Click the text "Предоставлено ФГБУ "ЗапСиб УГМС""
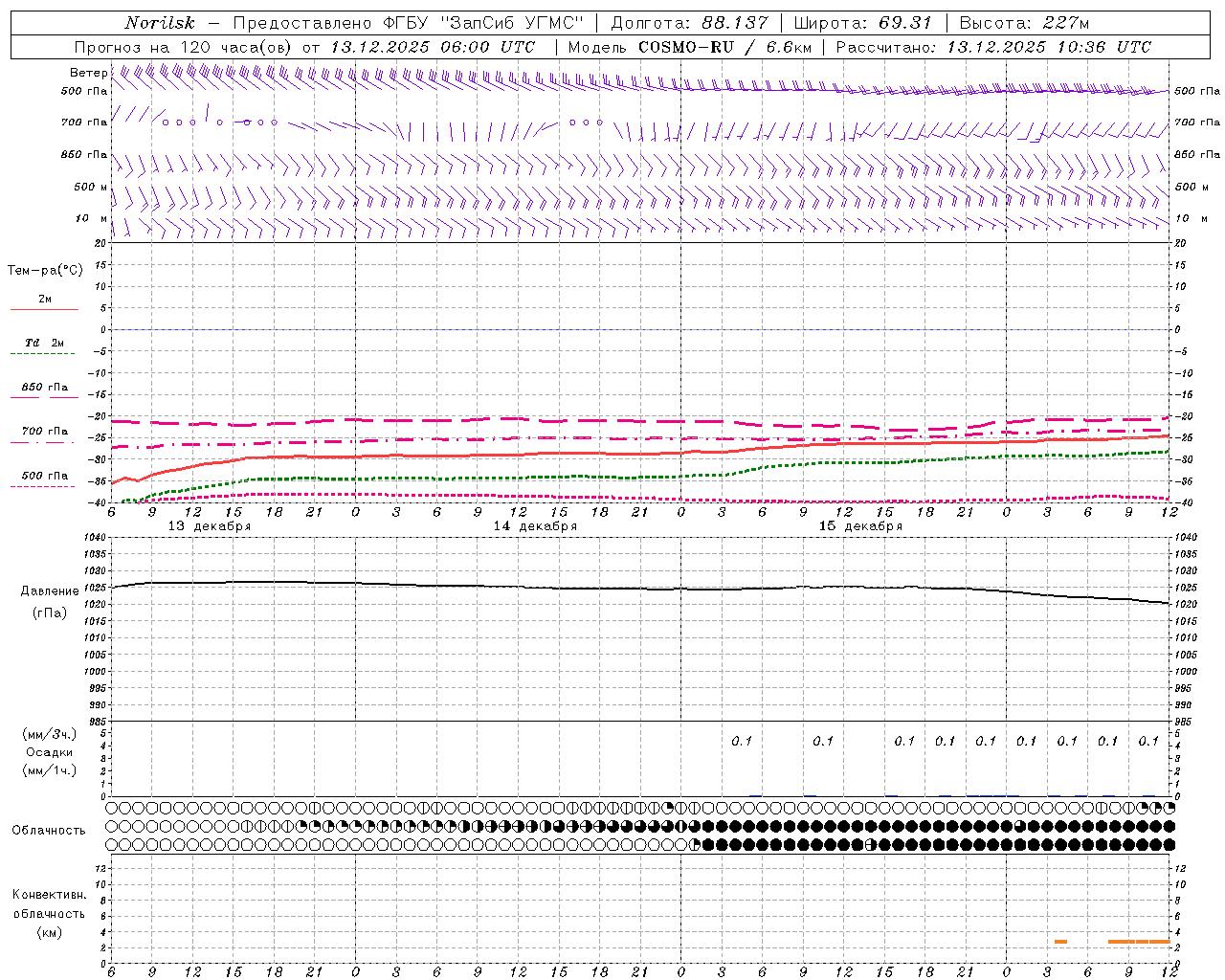 point(409,23)
